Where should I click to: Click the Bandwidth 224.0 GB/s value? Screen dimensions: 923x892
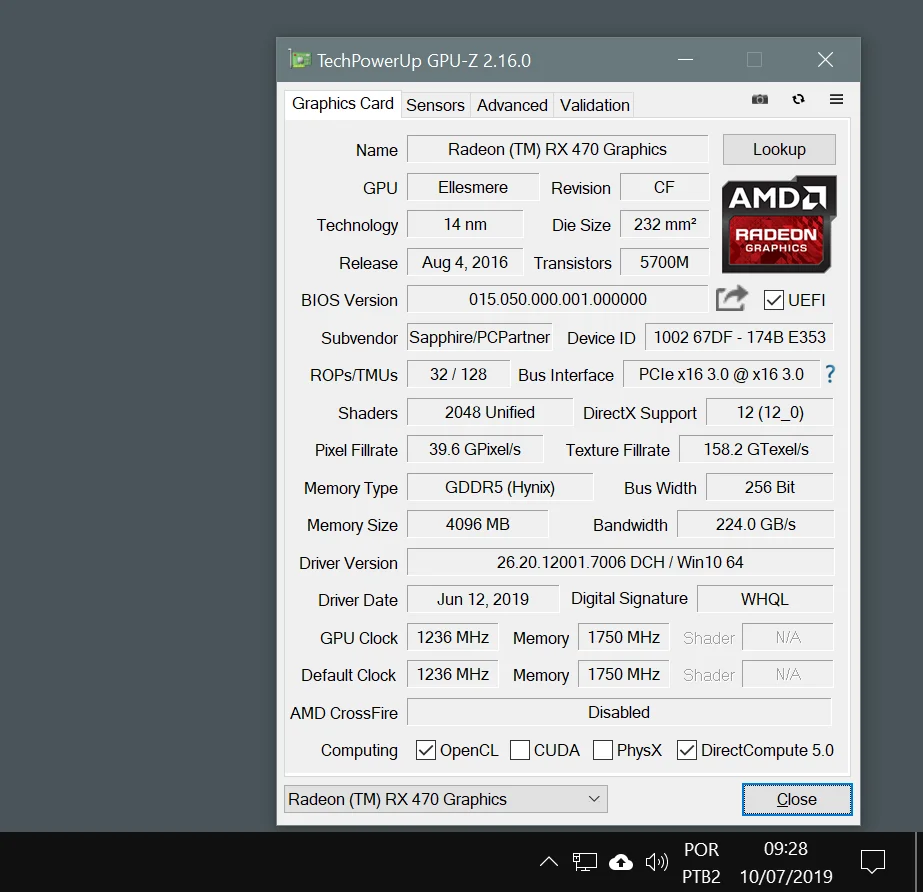point(756,524)
